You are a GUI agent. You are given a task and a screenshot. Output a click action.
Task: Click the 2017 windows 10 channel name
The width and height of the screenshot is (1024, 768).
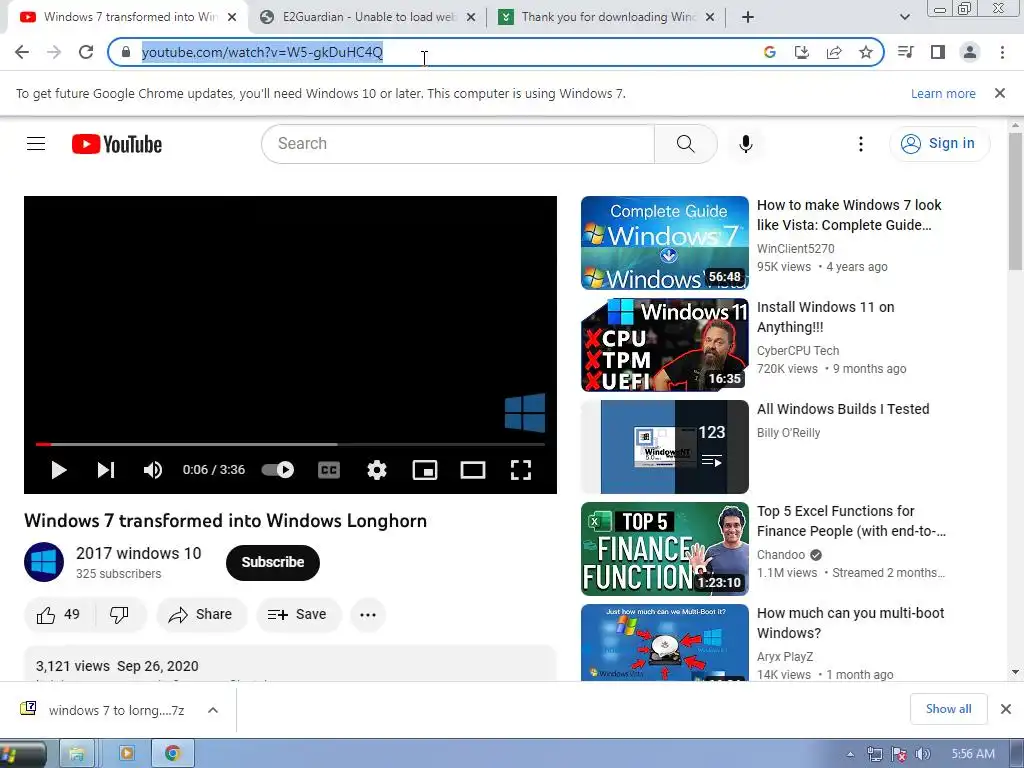(x=138, y=553)
